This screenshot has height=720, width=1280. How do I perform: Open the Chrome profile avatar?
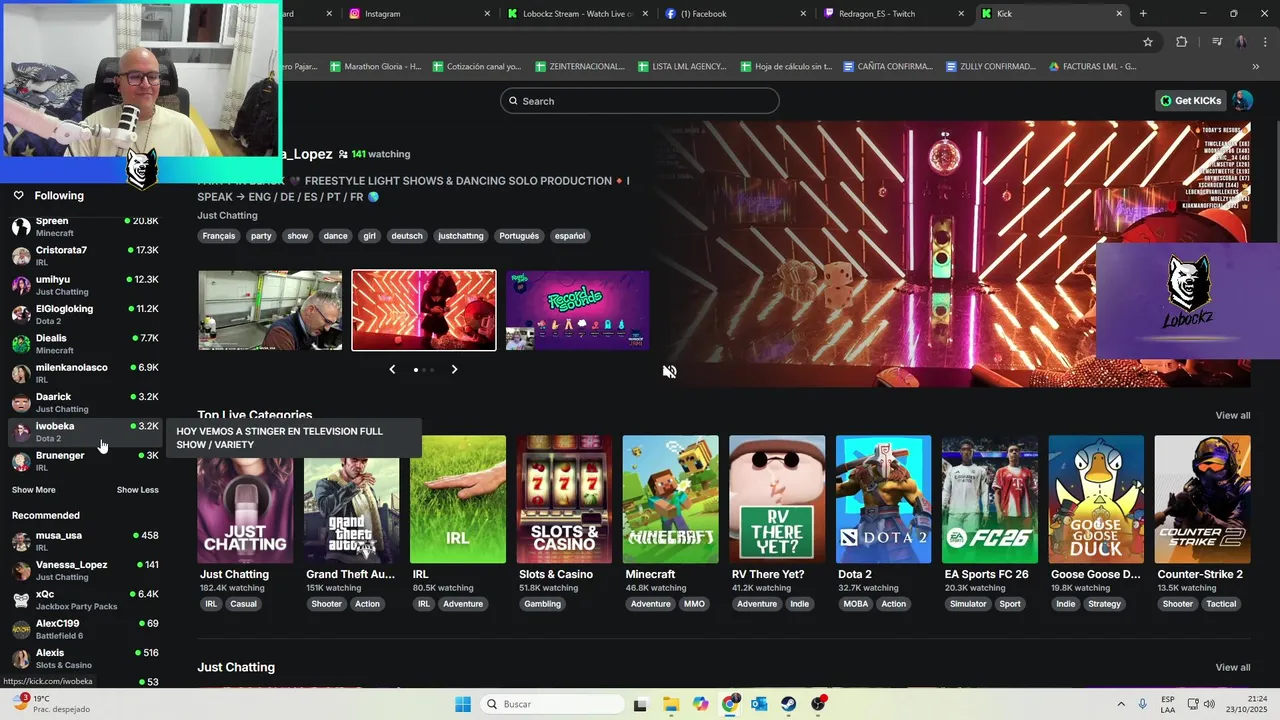pos(1241,42)
